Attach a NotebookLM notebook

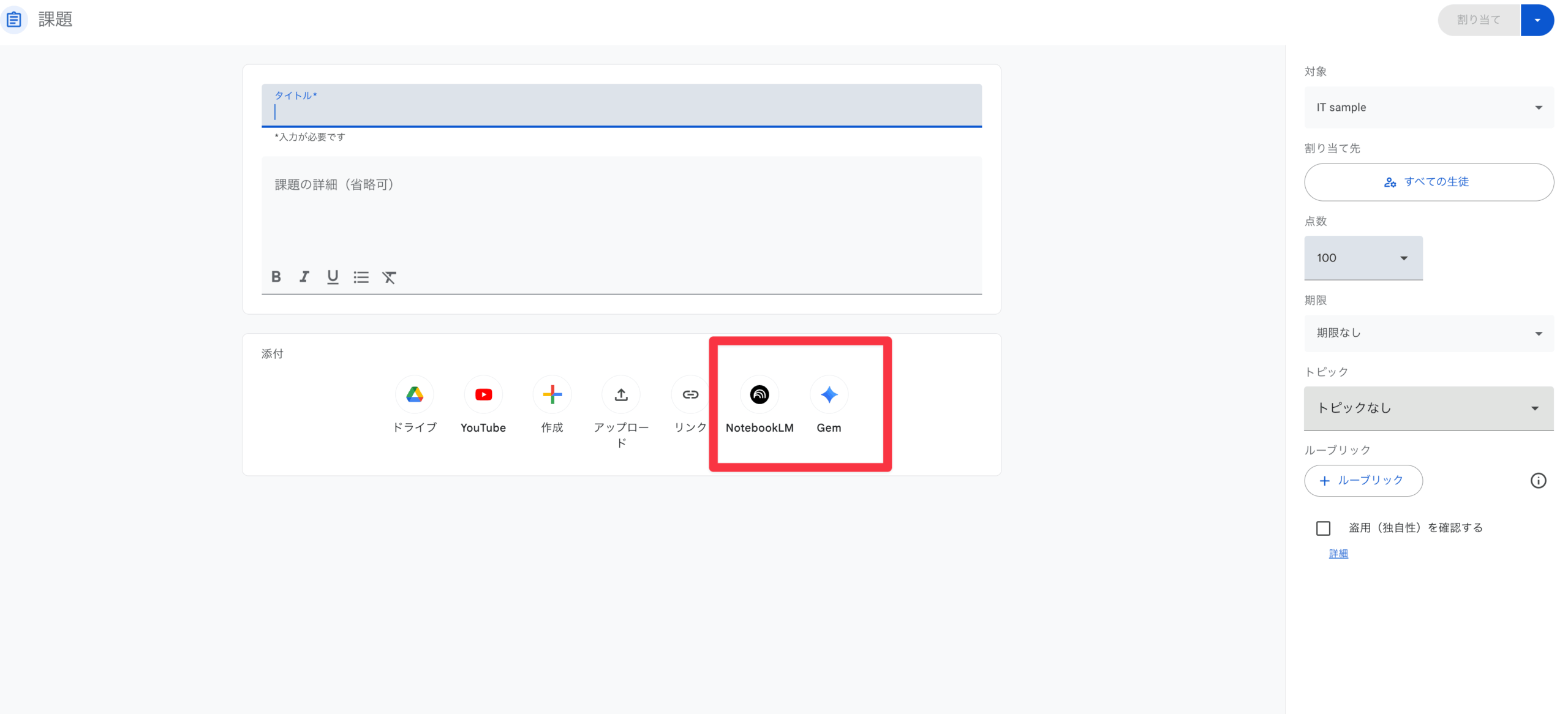(x=759, y=394)
